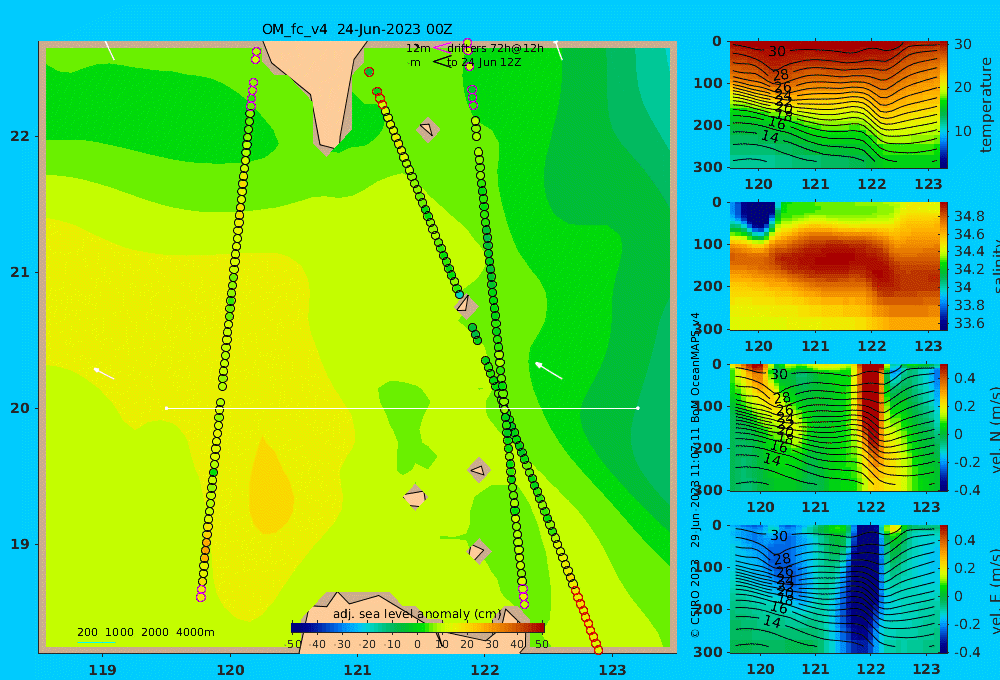Click latitude label 21 on main map
1000x680 pixels.
[x=20, y=272]
